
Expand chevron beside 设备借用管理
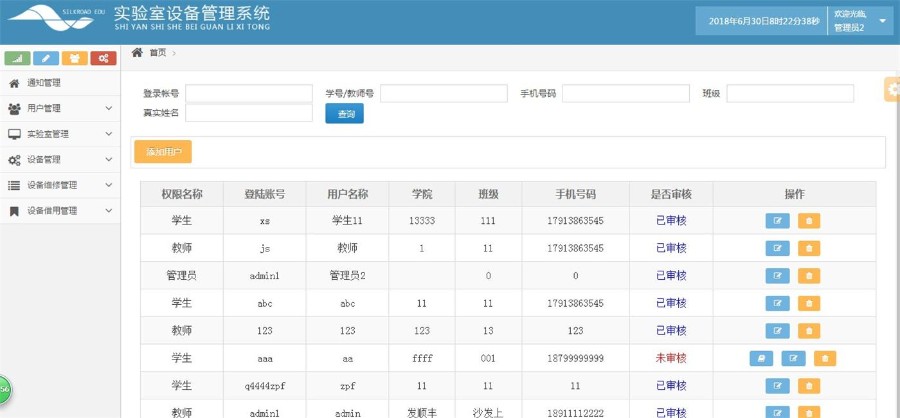(x=108, y=210)
